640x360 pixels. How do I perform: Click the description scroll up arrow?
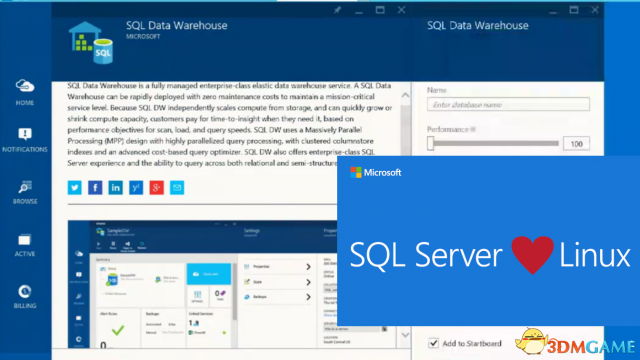(405, 95)
